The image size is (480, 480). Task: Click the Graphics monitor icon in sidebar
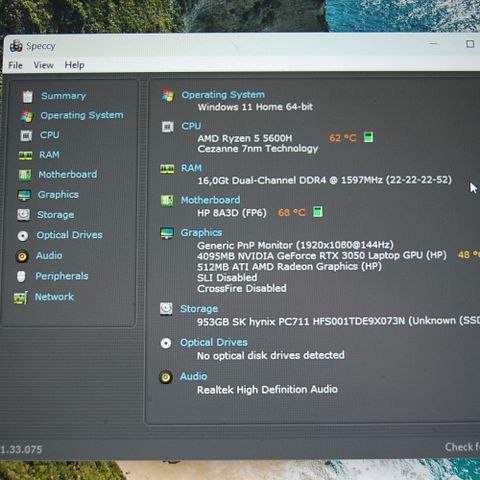[24, 195]
